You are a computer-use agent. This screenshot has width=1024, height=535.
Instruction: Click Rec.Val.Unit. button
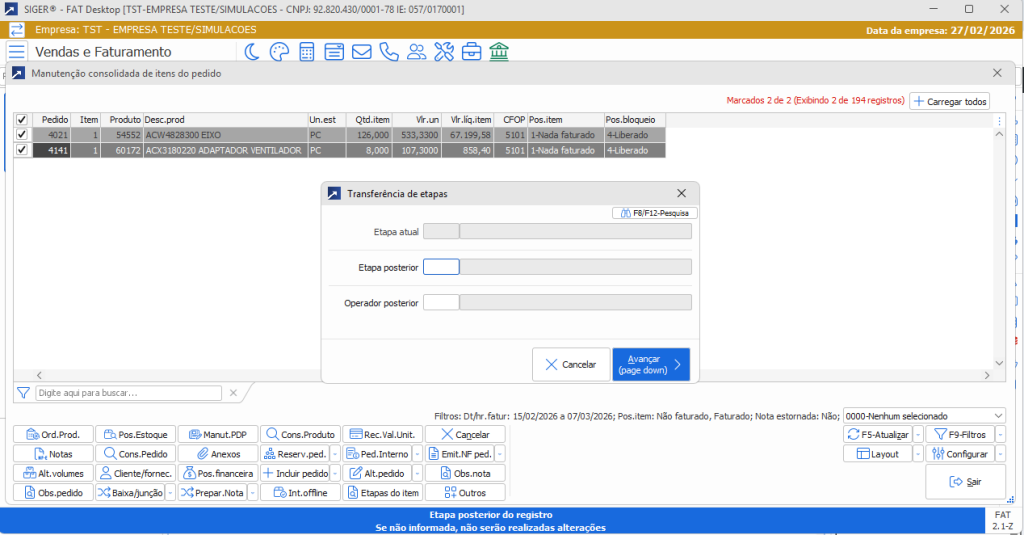tap(383, 434)
